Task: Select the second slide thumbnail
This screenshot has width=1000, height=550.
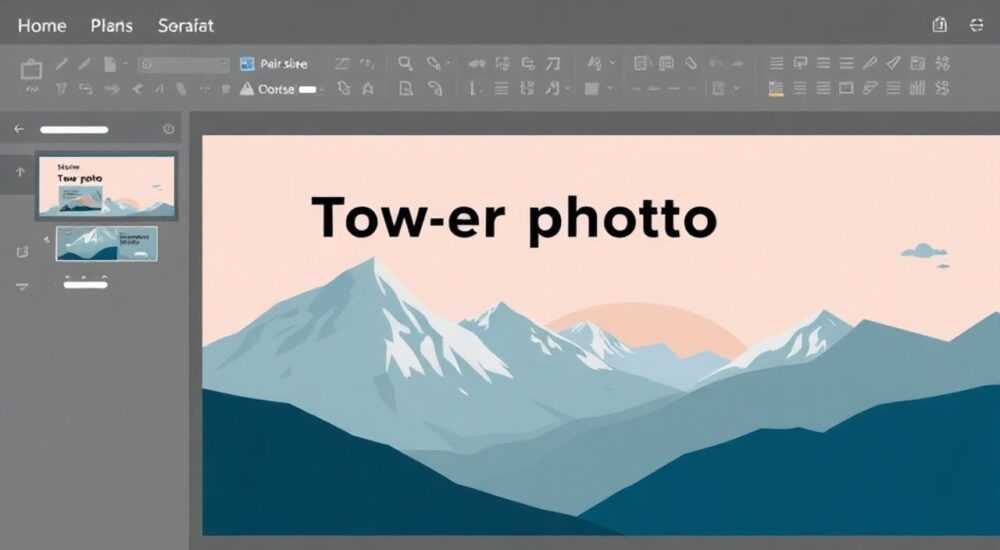Action: [107, 243]
